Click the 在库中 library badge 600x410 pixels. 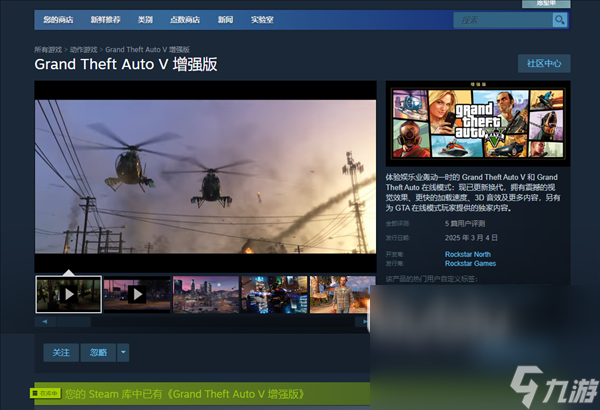coord(46,393)
